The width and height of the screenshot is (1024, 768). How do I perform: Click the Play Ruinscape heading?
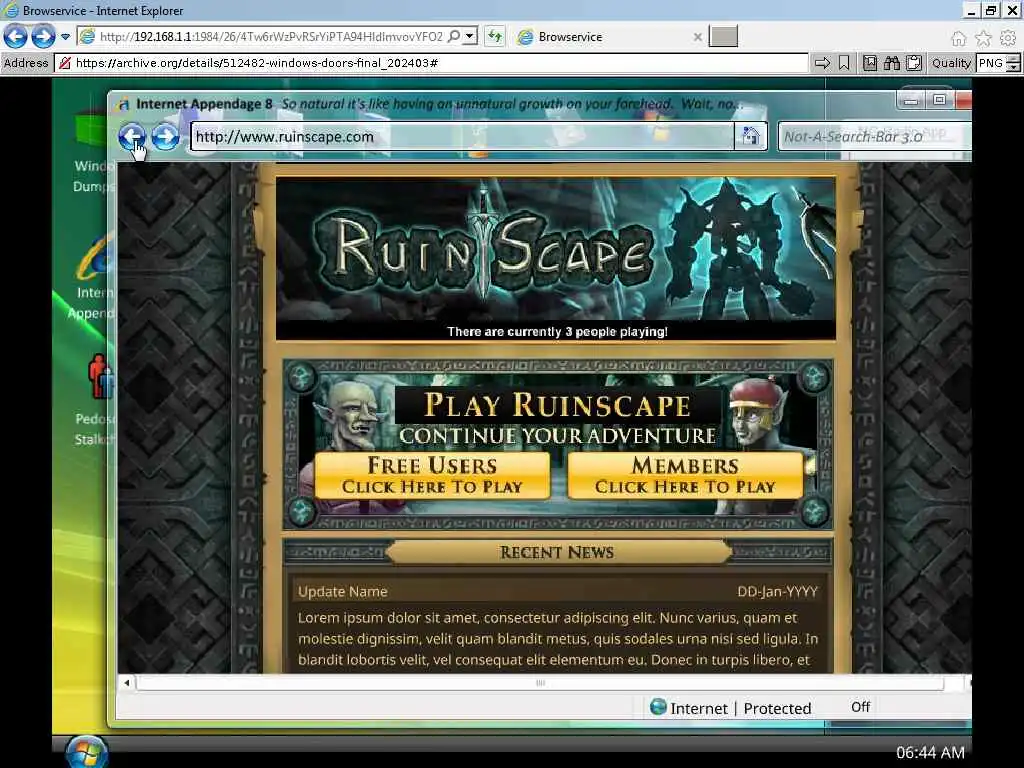tap(557, 404)
